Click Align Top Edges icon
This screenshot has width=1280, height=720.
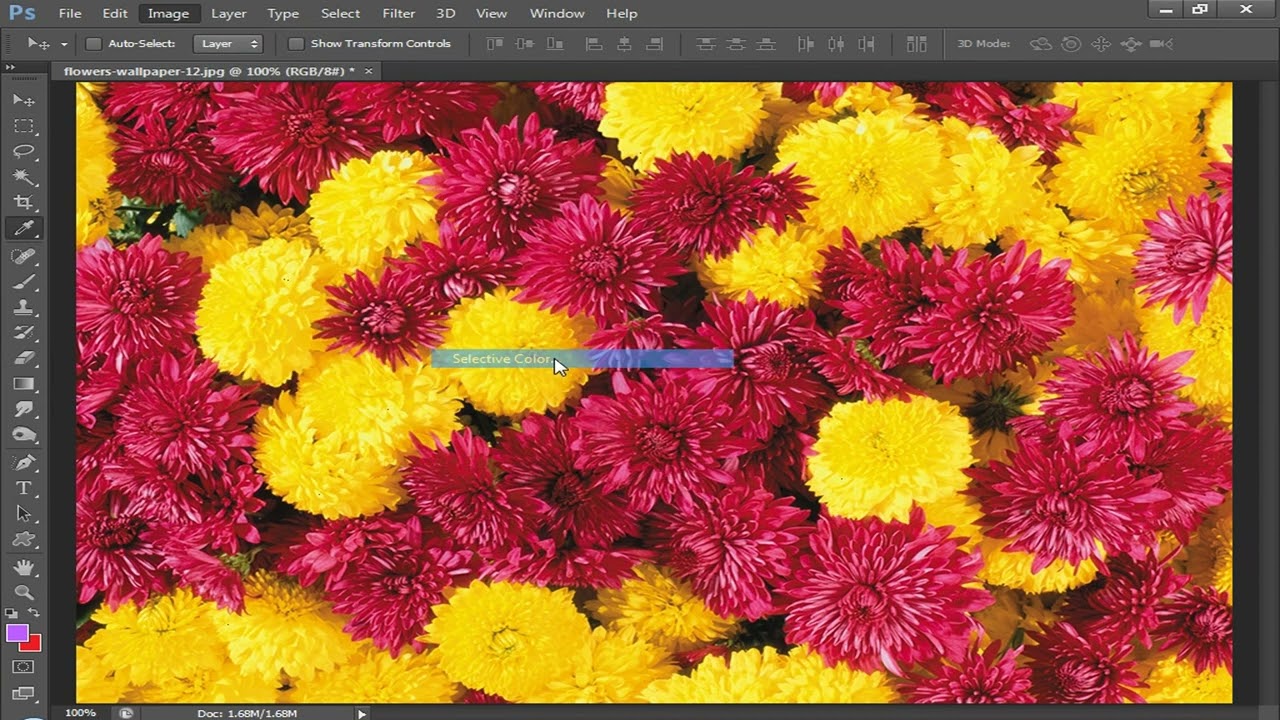pyautogui.click(x=495, y=44)
